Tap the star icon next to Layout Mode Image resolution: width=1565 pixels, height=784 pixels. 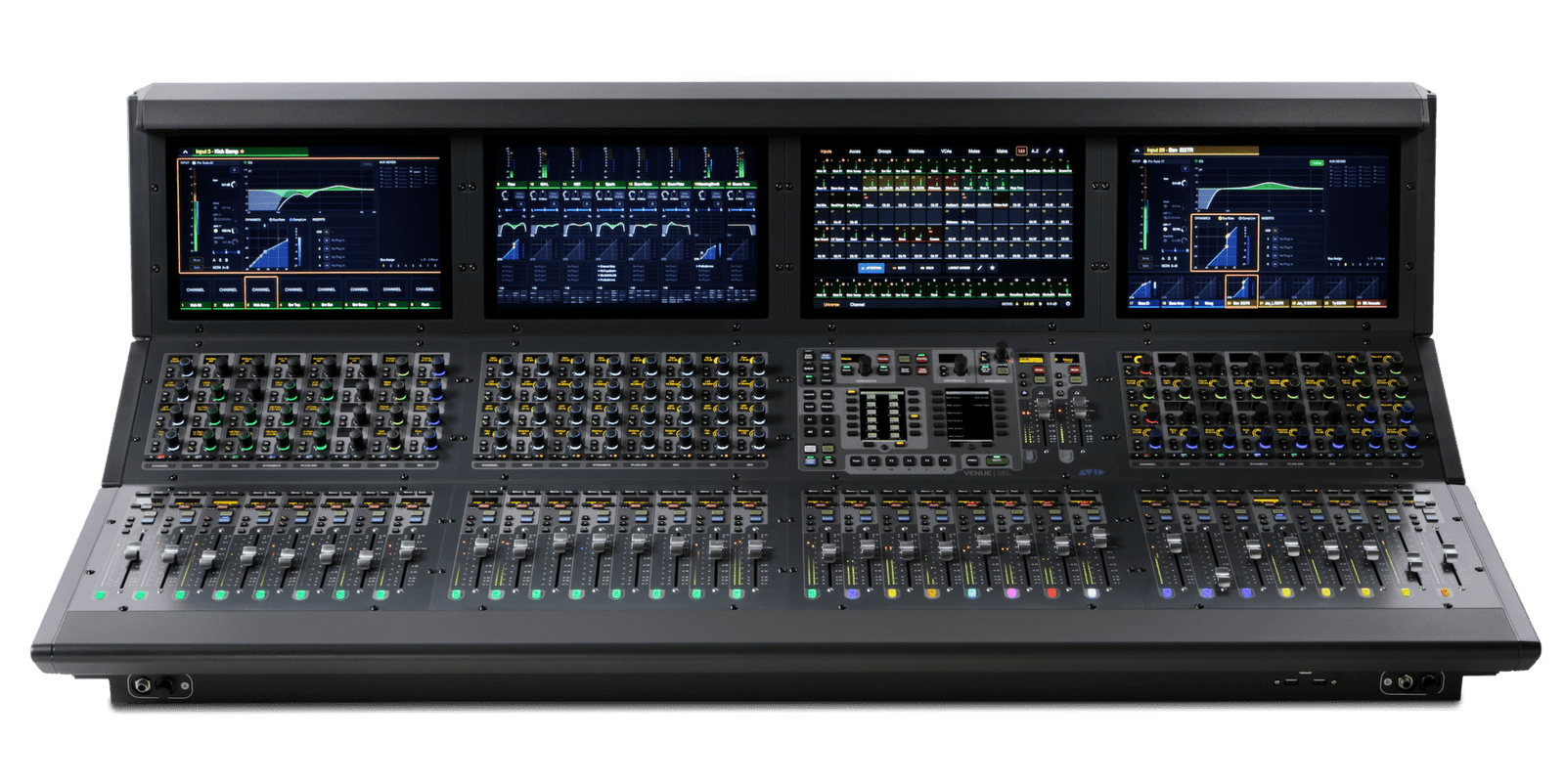click(x=992, y=268)
